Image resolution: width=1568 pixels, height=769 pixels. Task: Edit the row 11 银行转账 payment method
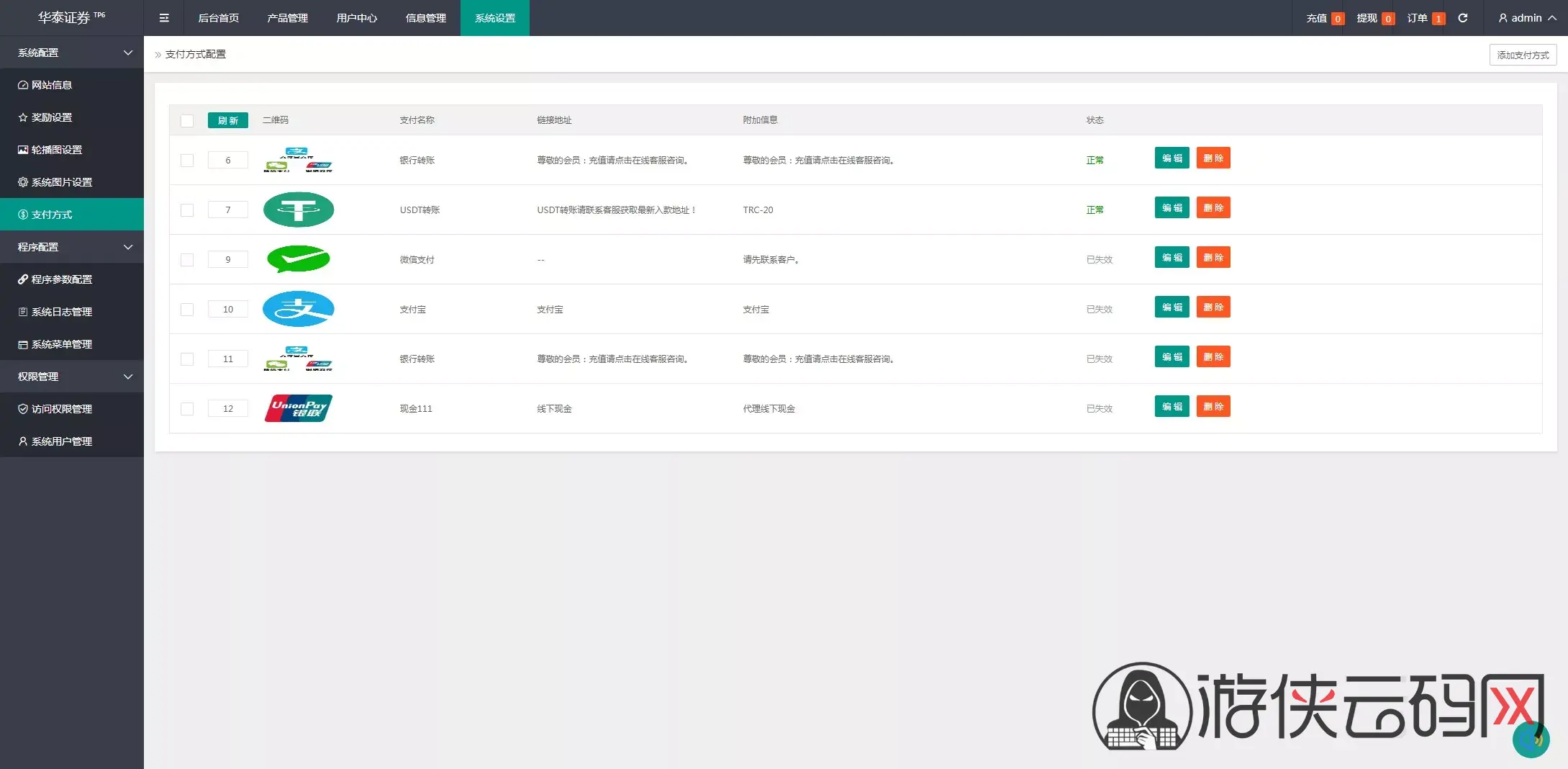click(x=1172, y=356)
